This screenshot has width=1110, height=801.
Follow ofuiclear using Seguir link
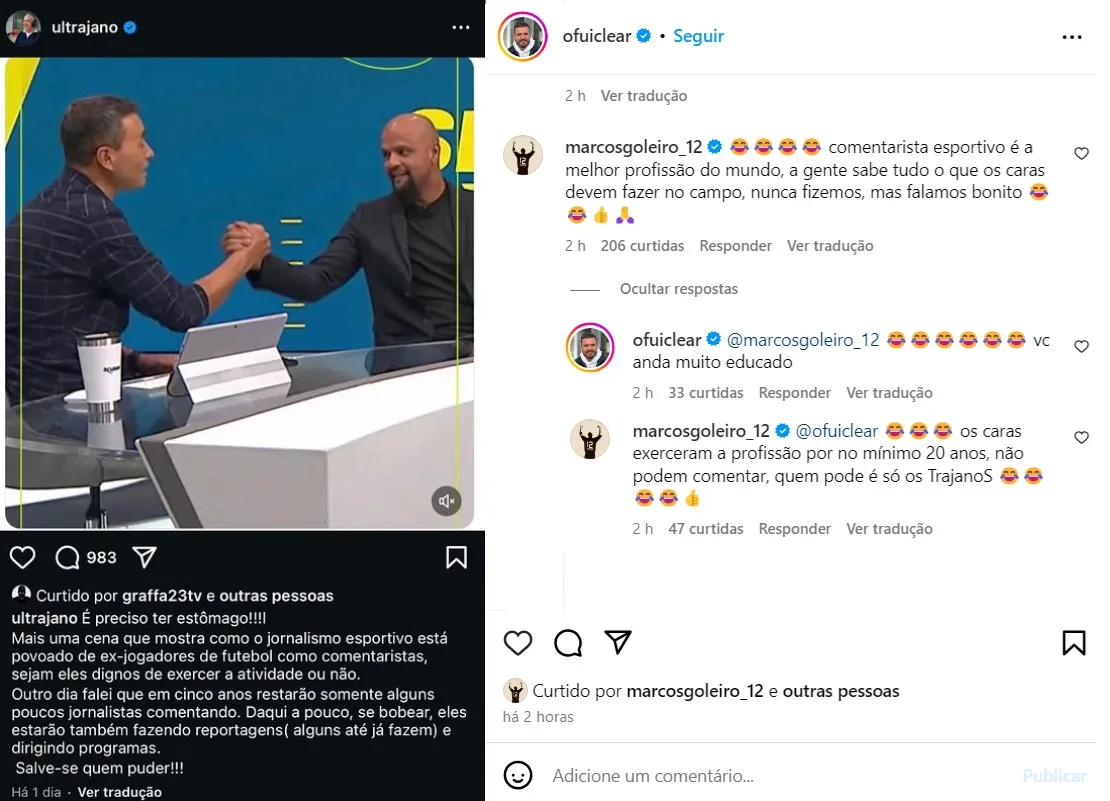[x=698, y=36]
